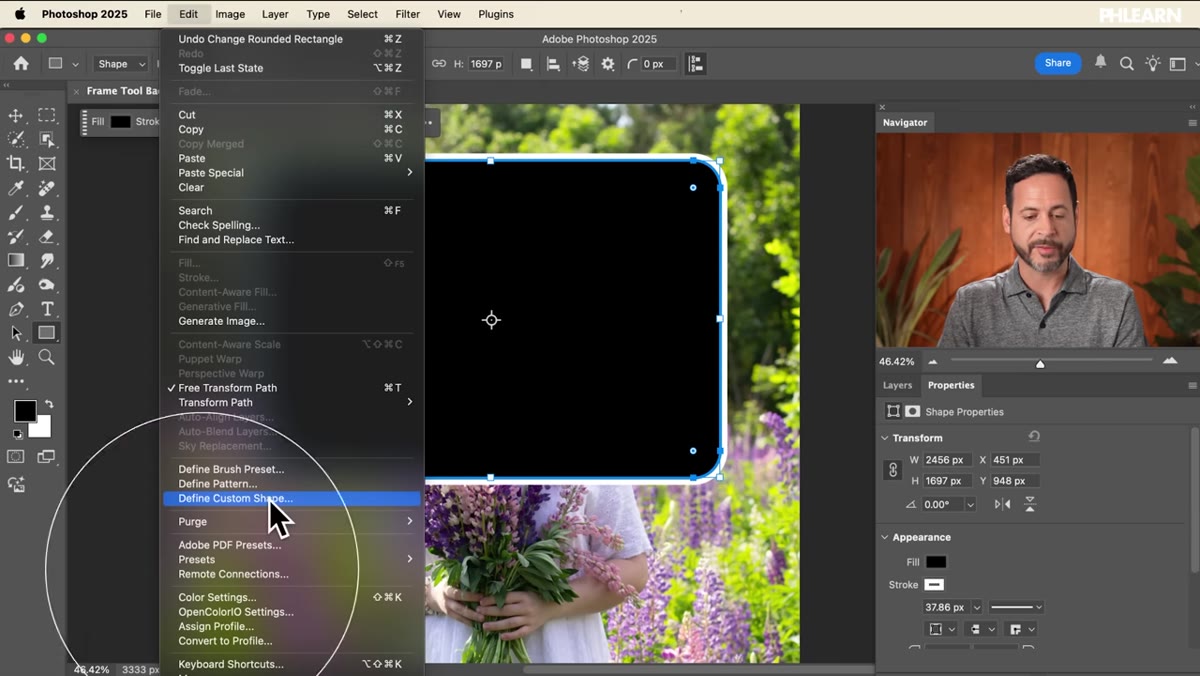The height and width of the screenshot is (676, 1200).
Task: Open the Image menu
Action: point(230,14)
